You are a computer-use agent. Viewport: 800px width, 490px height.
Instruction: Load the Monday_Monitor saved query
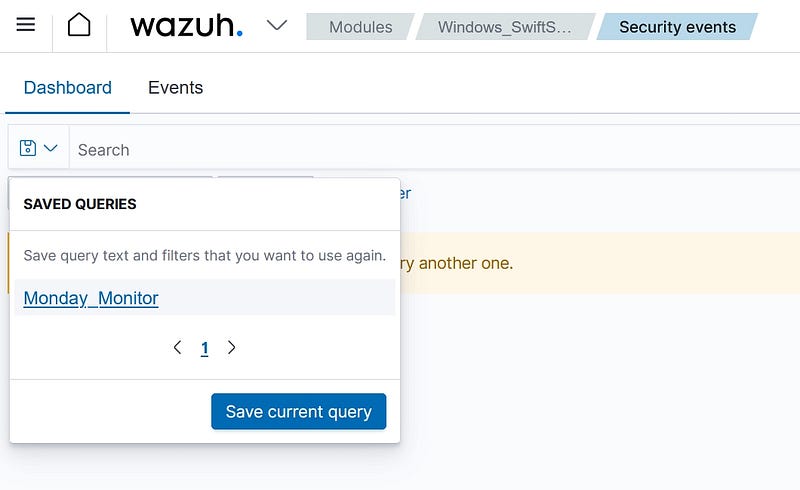point(91,298)
